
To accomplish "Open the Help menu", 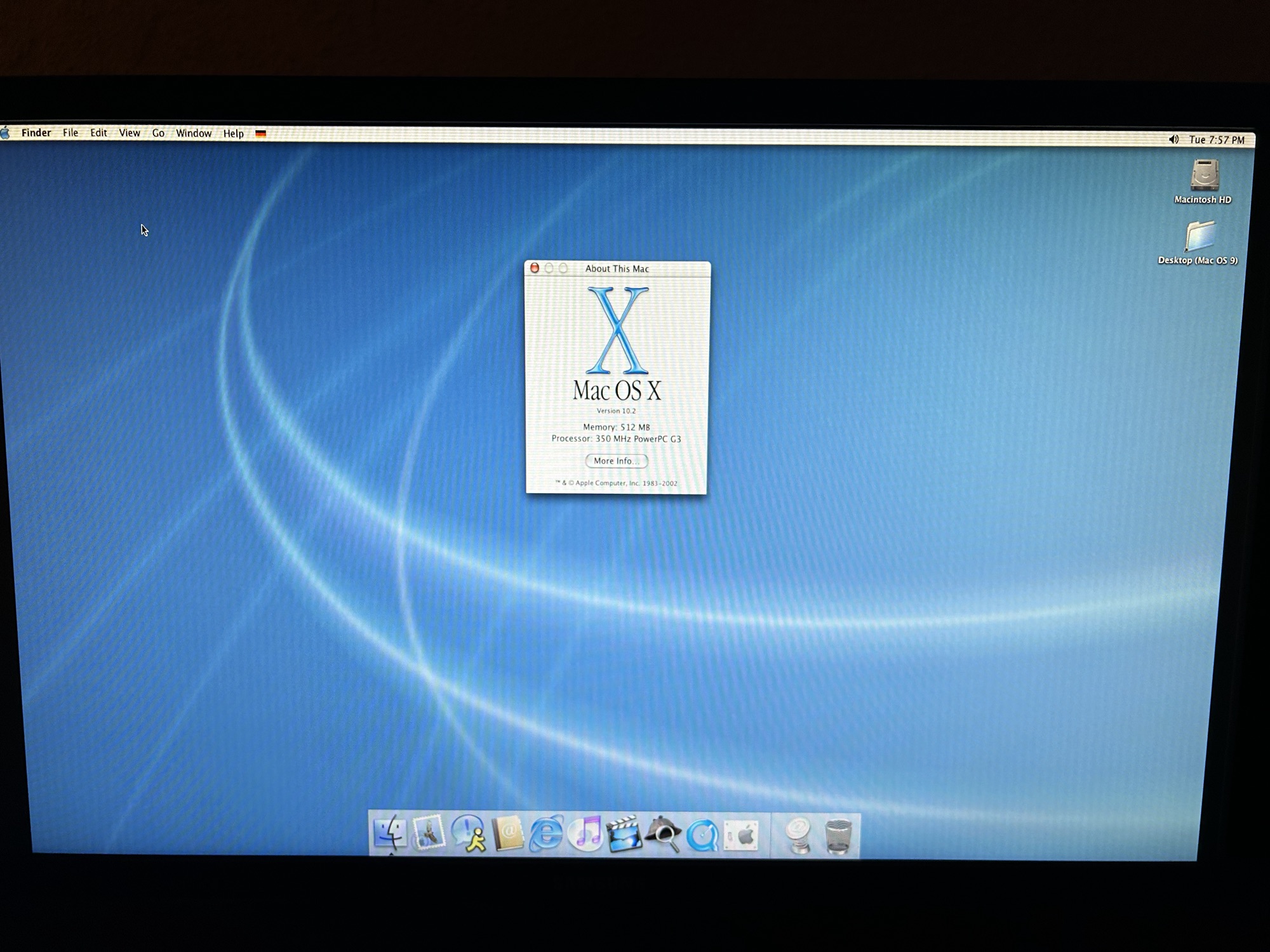I will pos(233,134).
